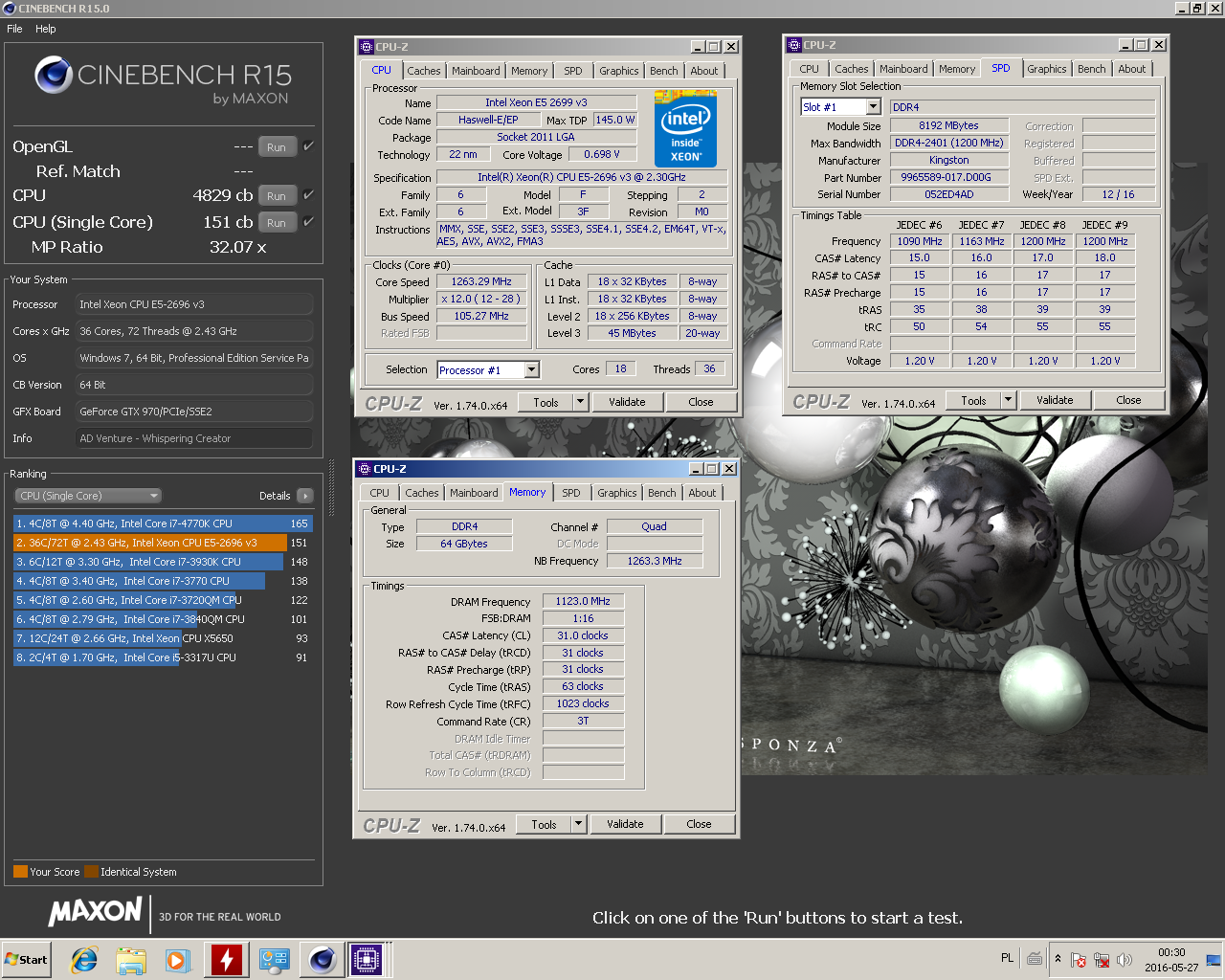Image resolution: width=1225 pixels, height=980 pixels.
Task: Open the Start menu
Action: [26, 960]
